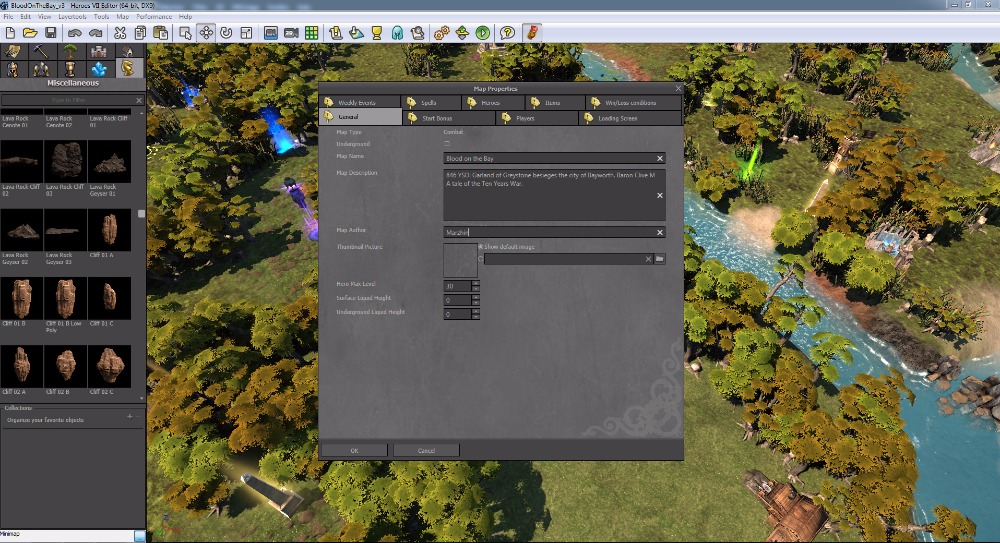This screenshot has height=543, width=1000.
Task: Click the help question mark icon
Action: point(508,33)
